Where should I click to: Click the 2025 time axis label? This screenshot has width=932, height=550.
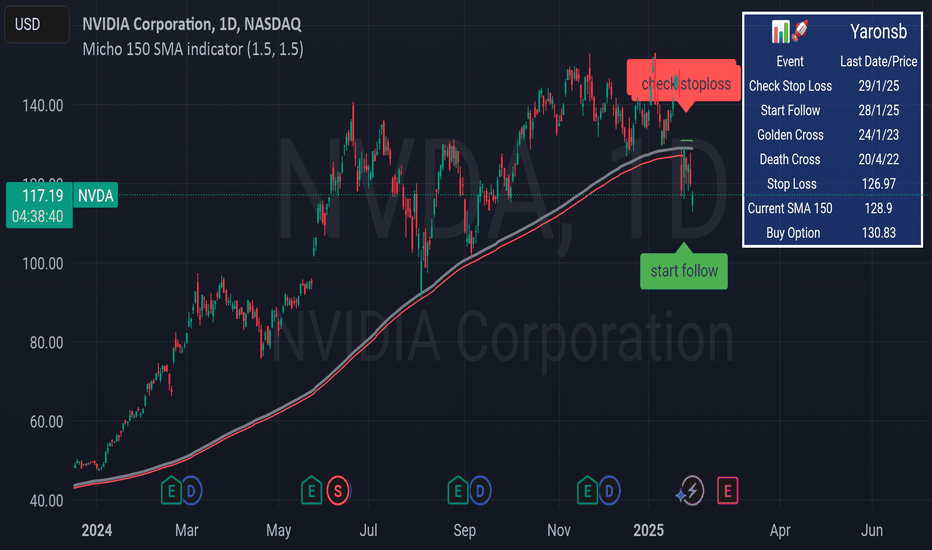648,530
